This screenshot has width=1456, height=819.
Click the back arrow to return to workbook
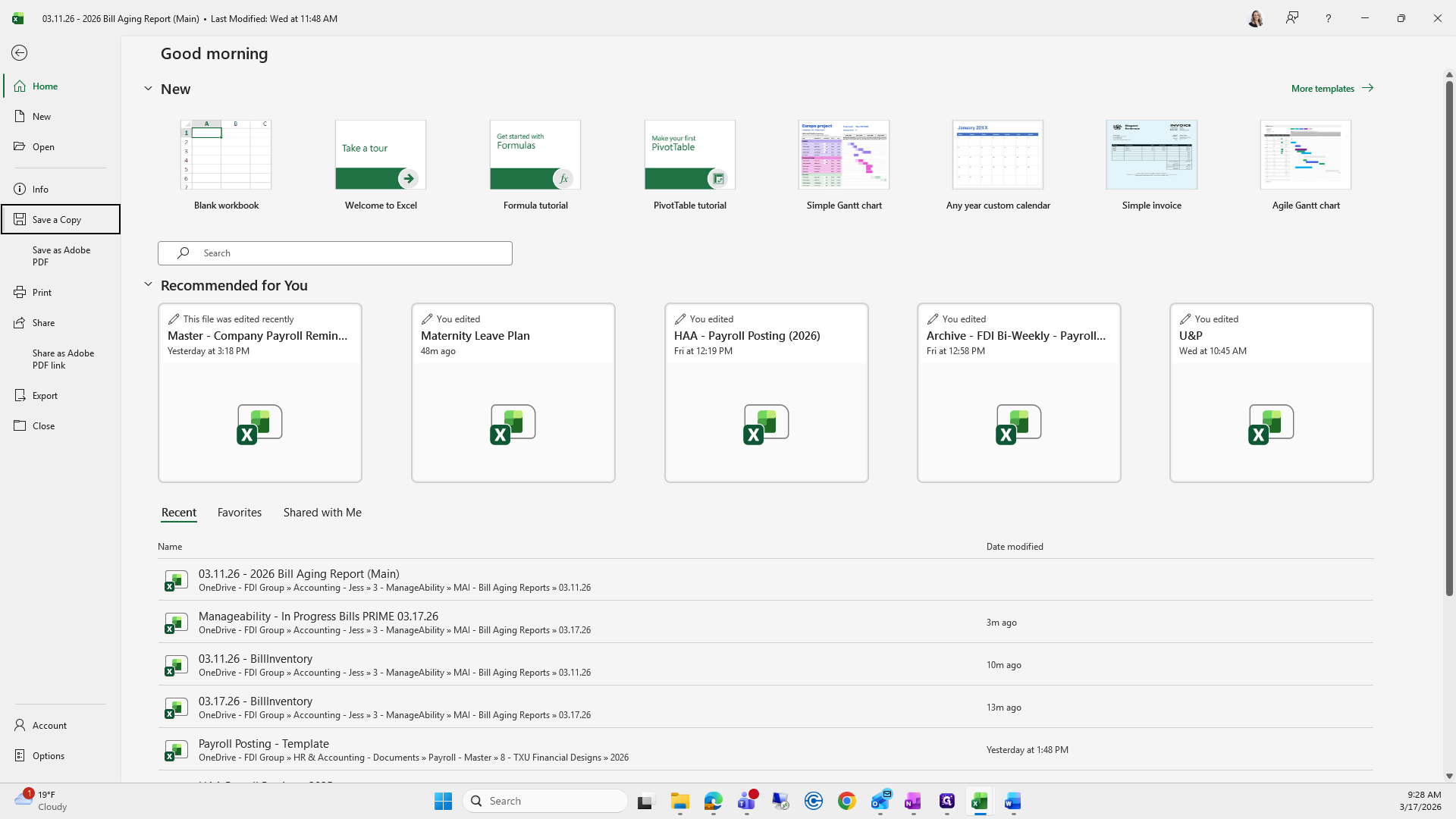[20, 52]
